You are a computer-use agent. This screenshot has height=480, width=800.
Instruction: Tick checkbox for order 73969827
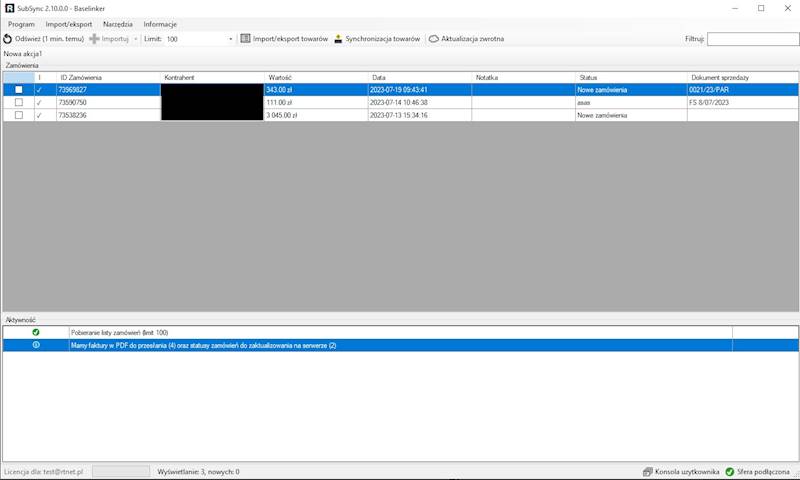tap(19, 89)
